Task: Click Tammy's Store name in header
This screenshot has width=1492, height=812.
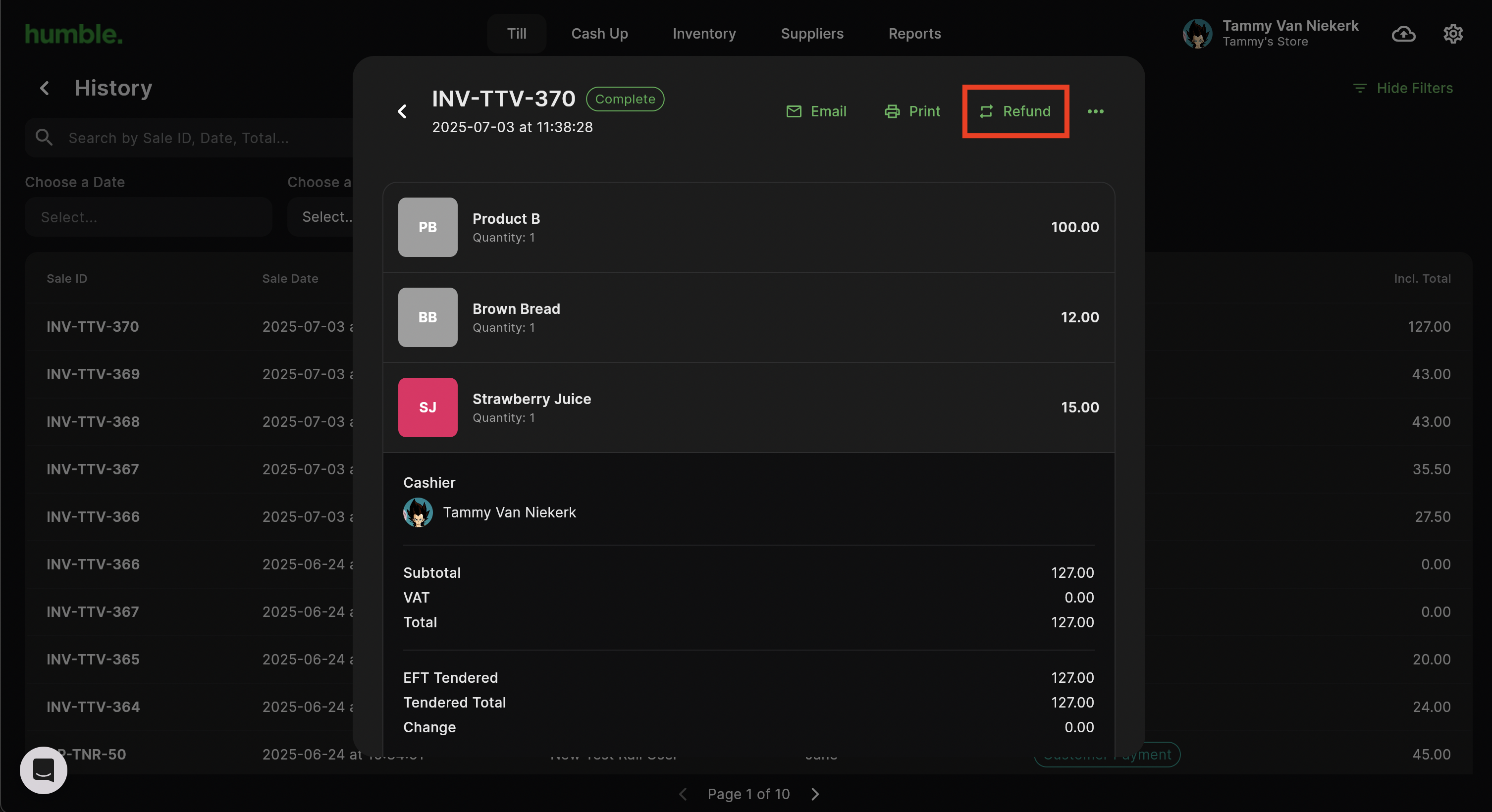Action: point(1265,42)
